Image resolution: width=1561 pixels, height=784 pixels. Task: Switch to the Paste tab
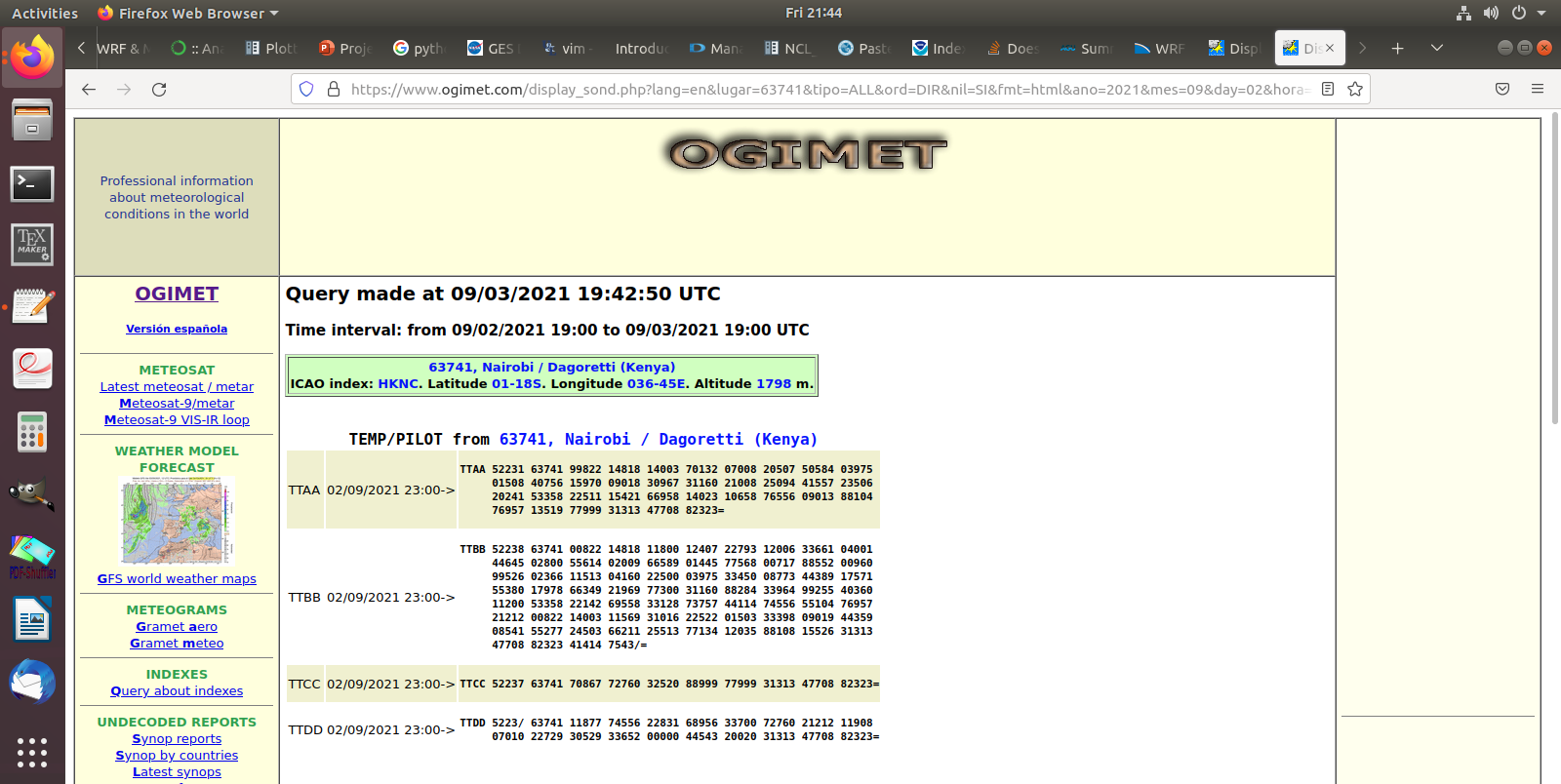[863, 48]
